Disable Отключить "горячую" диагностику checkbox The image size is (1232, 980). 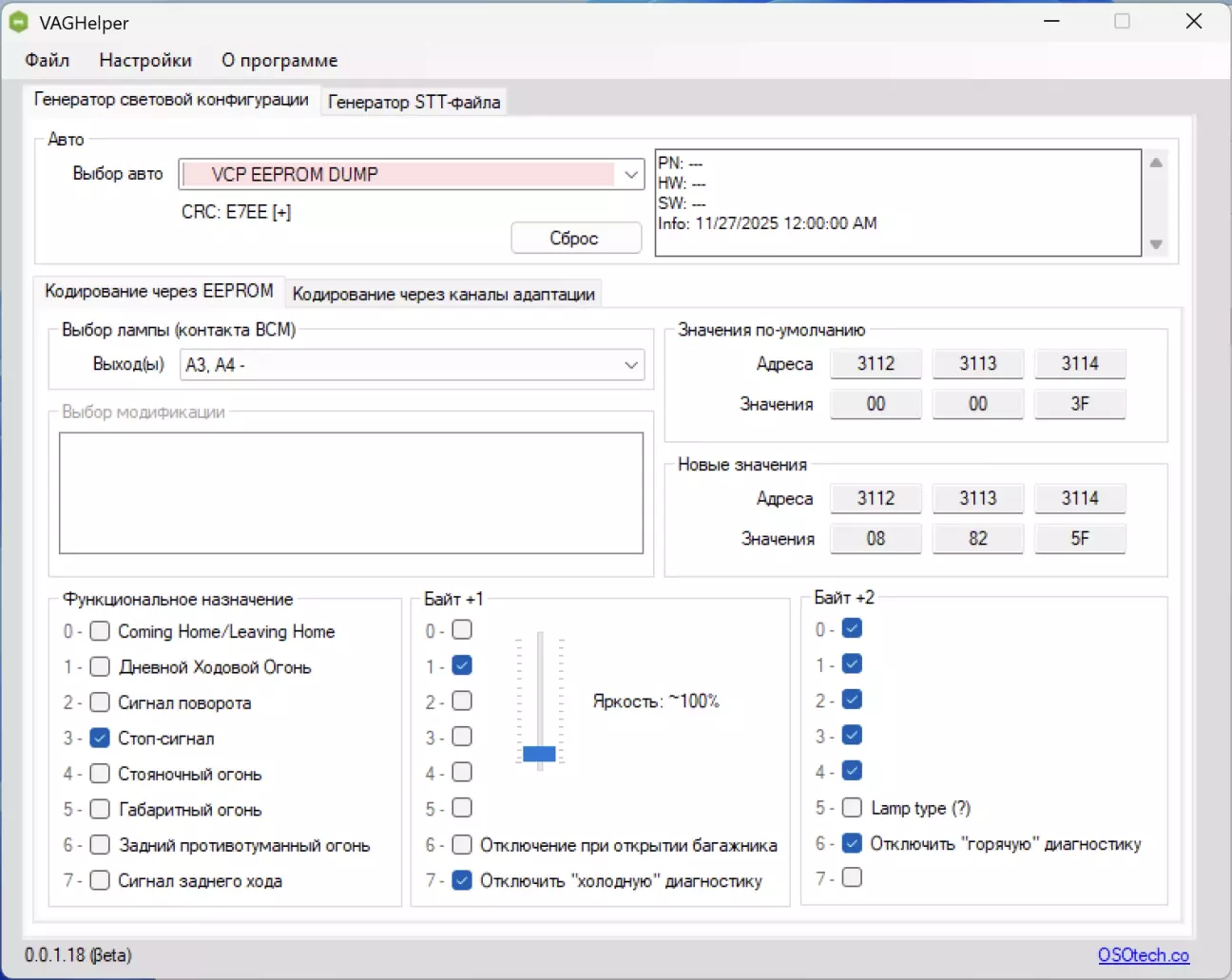pyautogui.click(x=852, y=842)
